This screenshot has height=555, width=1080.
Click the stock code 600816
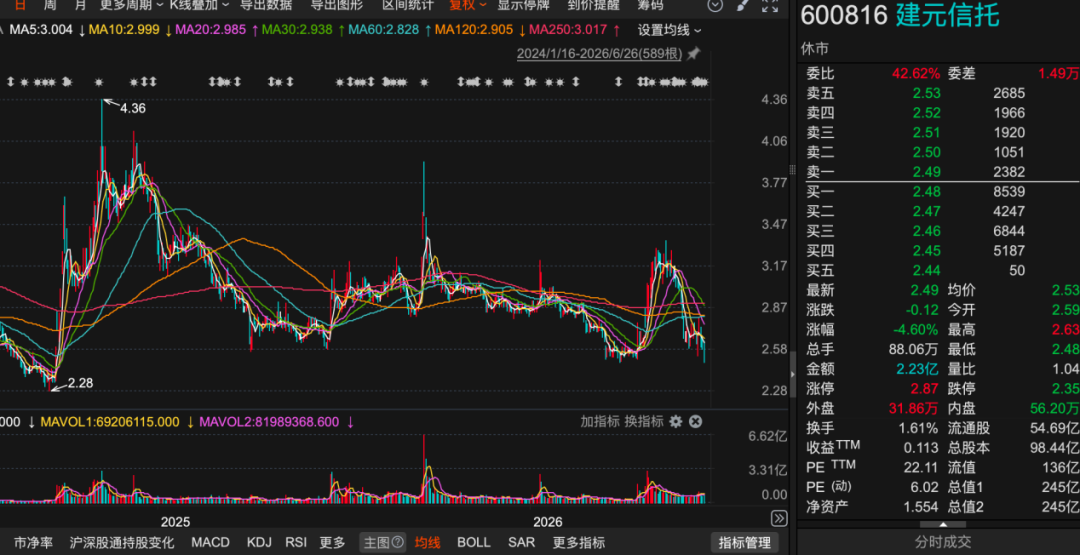(x=844, y=15)
